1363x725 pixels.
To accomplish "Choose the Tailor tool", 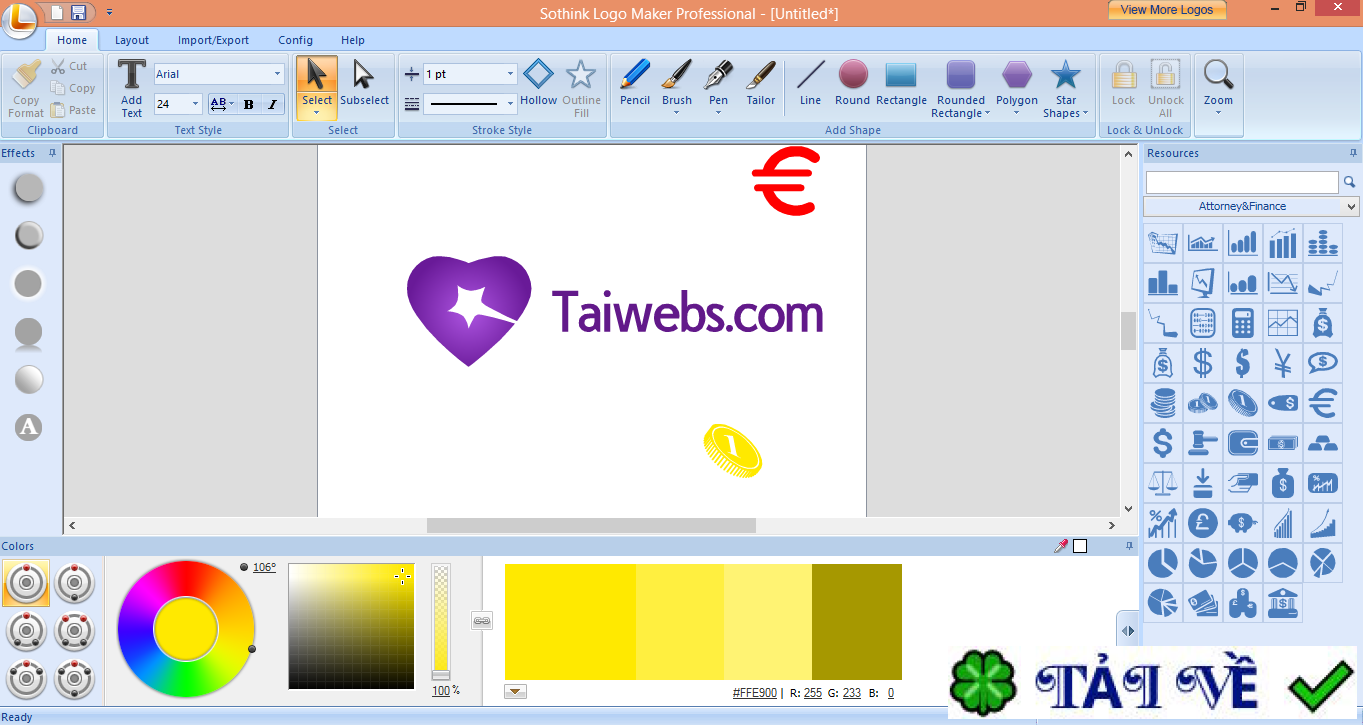I will coord(761,82).
